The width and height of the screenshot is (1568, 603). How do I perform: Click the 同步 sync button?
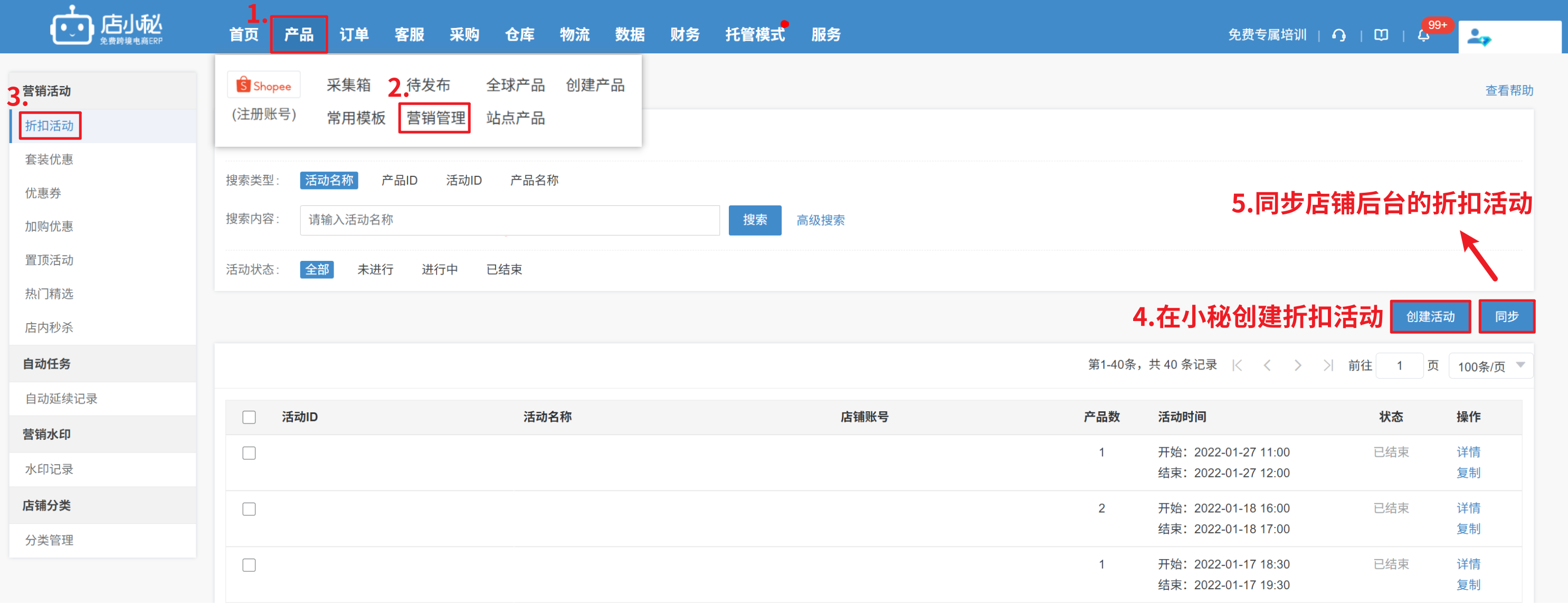[x=1507, y=317]
